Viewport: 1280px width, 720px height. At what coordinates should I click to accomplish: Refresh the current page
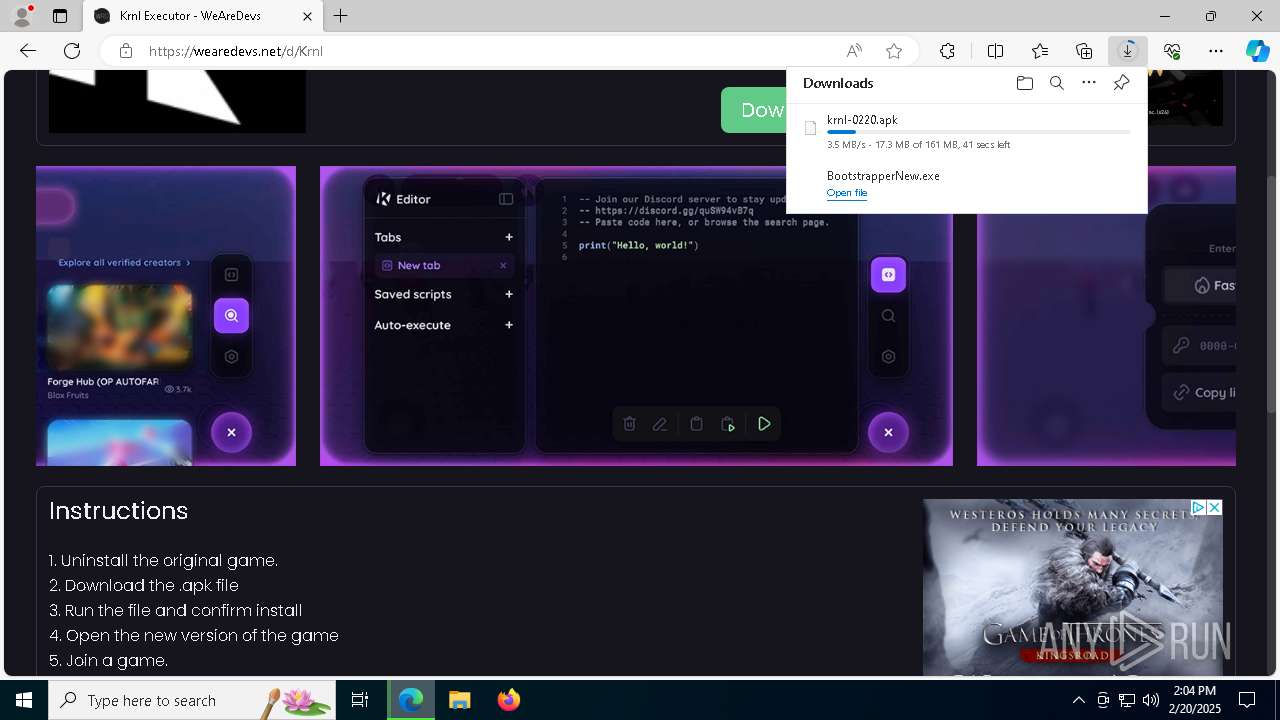tap(72, 51)
